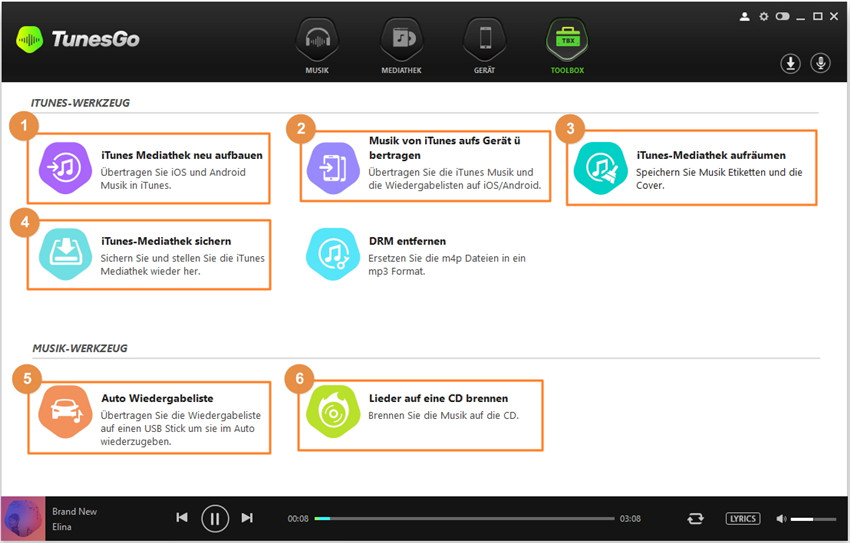Open 'Auto Wiedergabeliste' title
The image size is (850, 543).
pyautogui.click(x=157, y=398)
